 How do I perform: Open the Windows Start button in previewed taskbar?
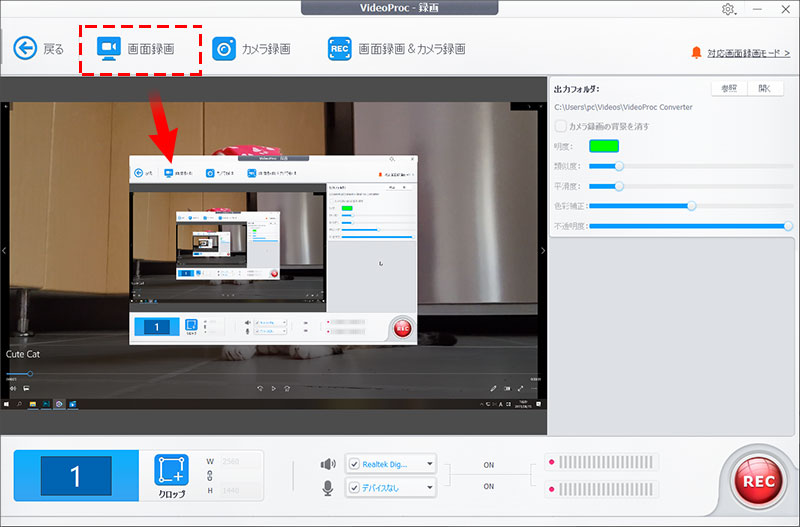click(6, 404)
